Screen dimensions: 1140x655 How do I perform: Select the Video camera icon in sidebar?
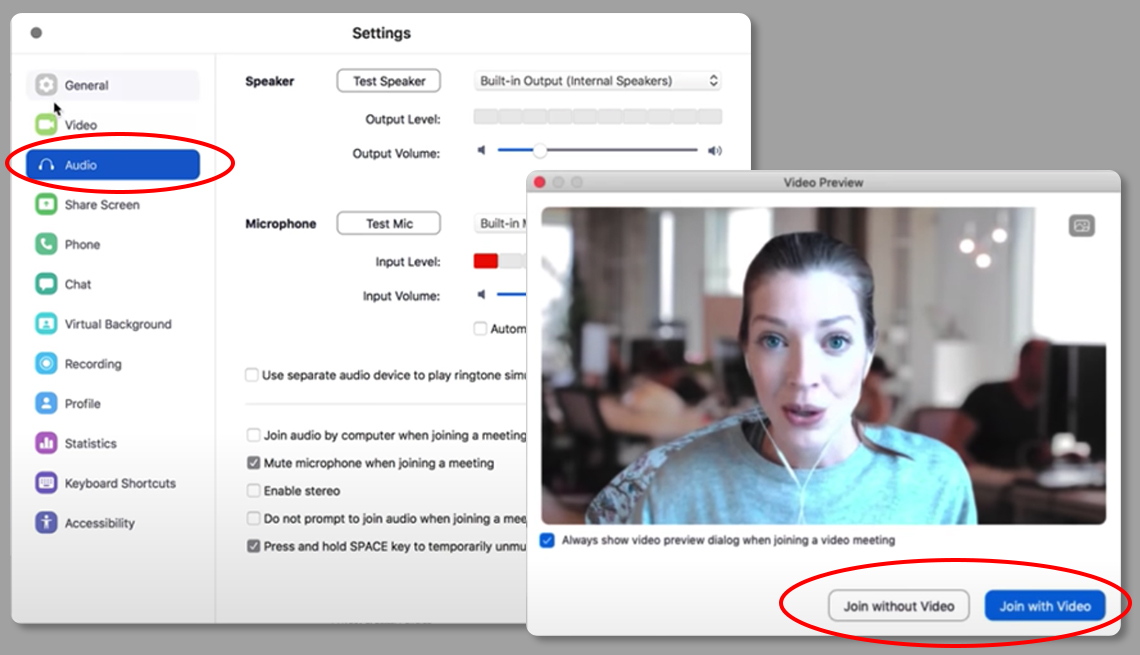click(x=46, y=125)
